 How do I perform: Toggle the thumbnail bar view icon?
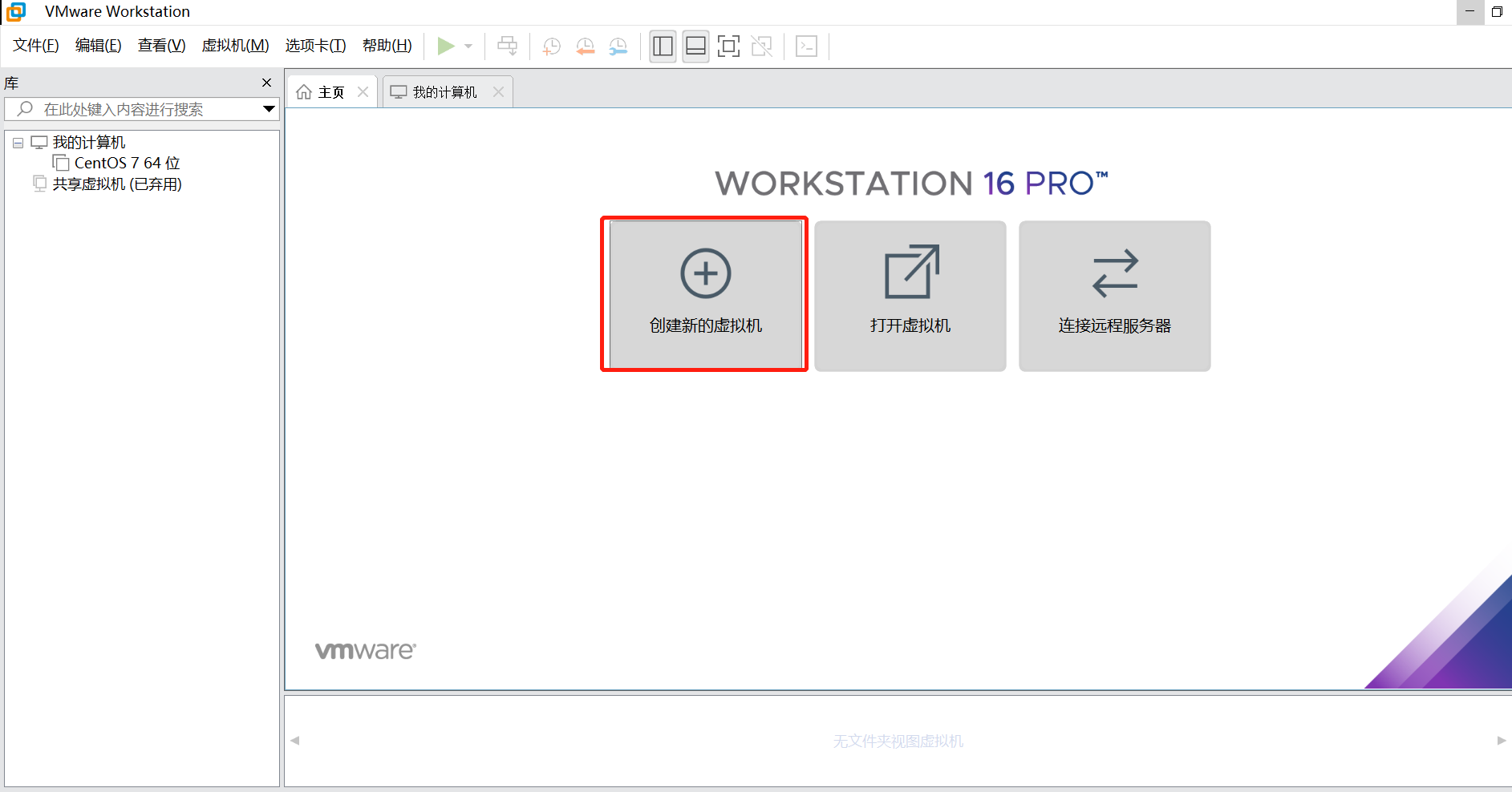click(x=695, y=46)
